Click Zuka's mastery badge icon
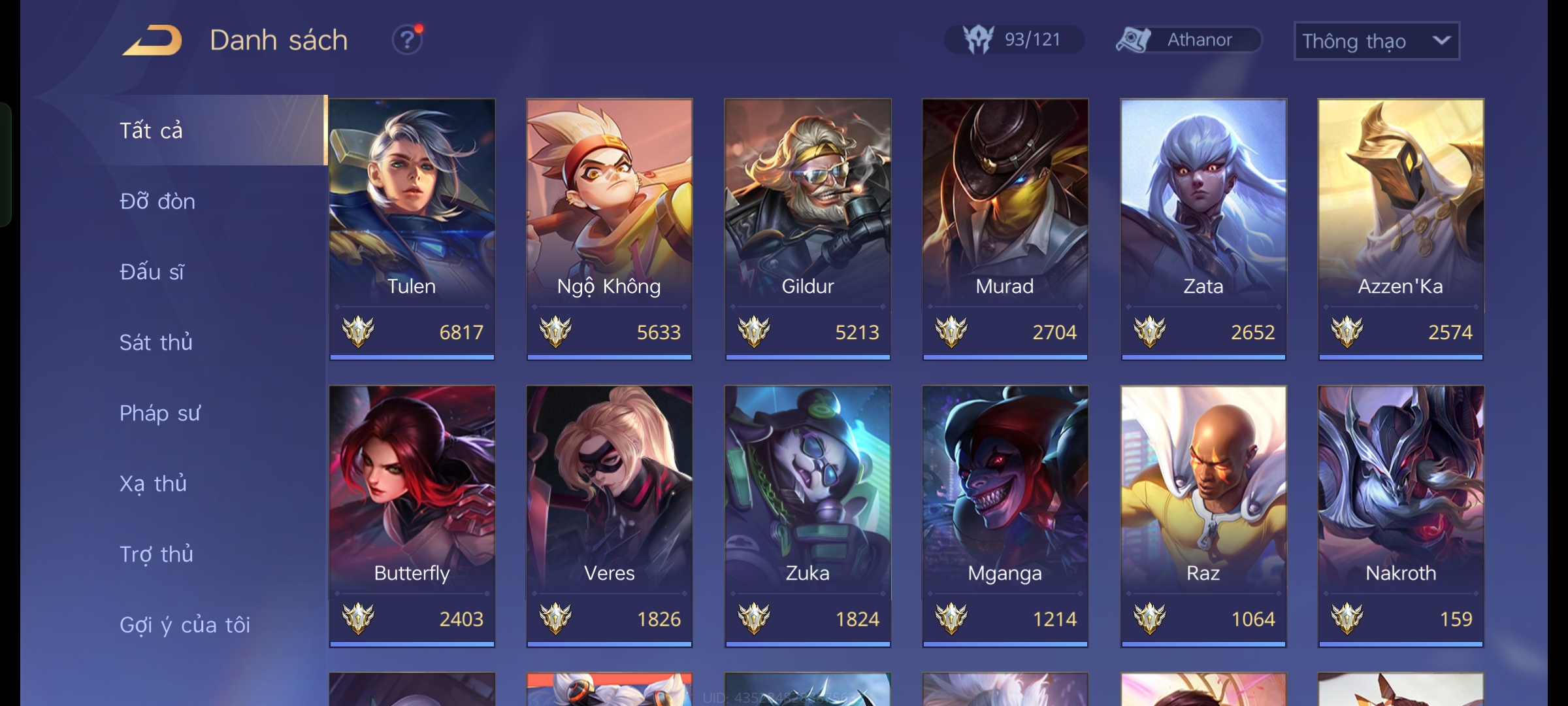Screen dimensions: 1568x706 (x=754, y=618)
